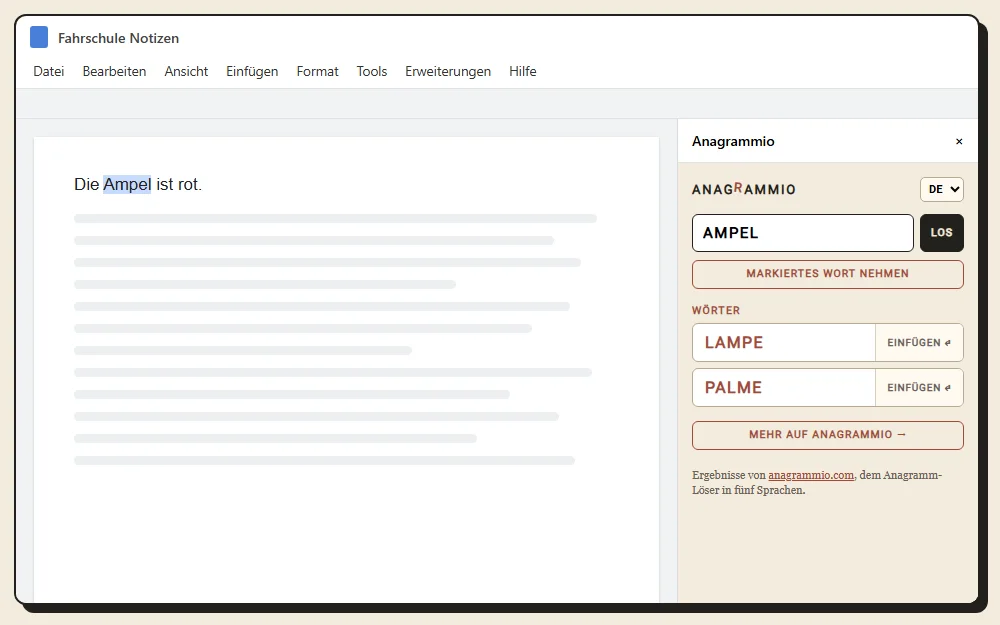The image size is (1000, 625).
Task: Click the highlighted word Ampel in document
Action: [x=127, y=184]
